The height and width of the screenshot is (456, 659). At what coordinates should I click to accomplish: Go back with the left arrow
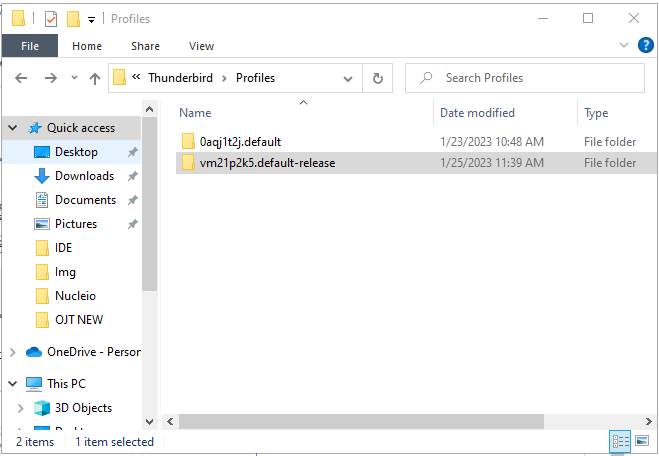pyautogui.click(x=21, y=78)
